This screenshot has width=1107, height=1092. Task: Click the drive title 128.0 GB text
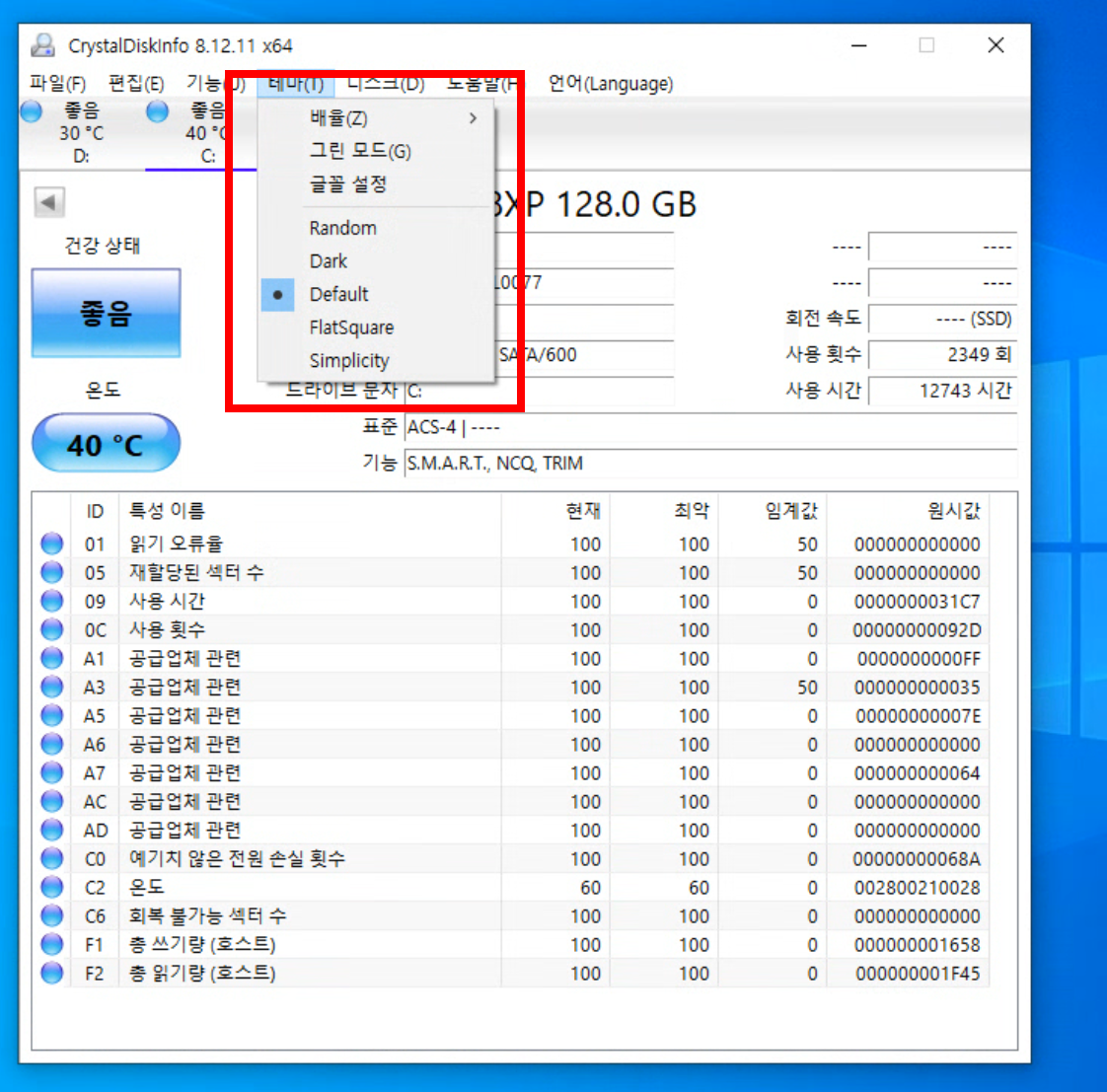click(626, 205)
